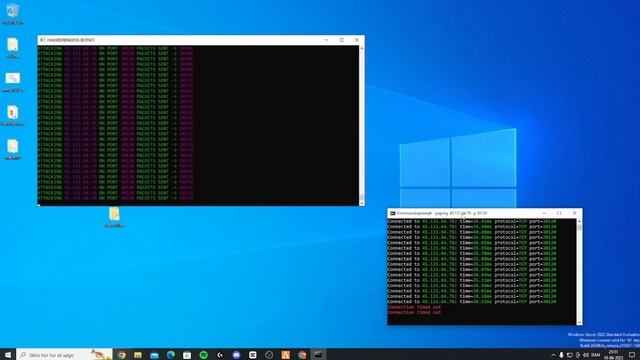
Task: Maximize the Kommandoprompt paping window
Action: click(x=559, y=213)
